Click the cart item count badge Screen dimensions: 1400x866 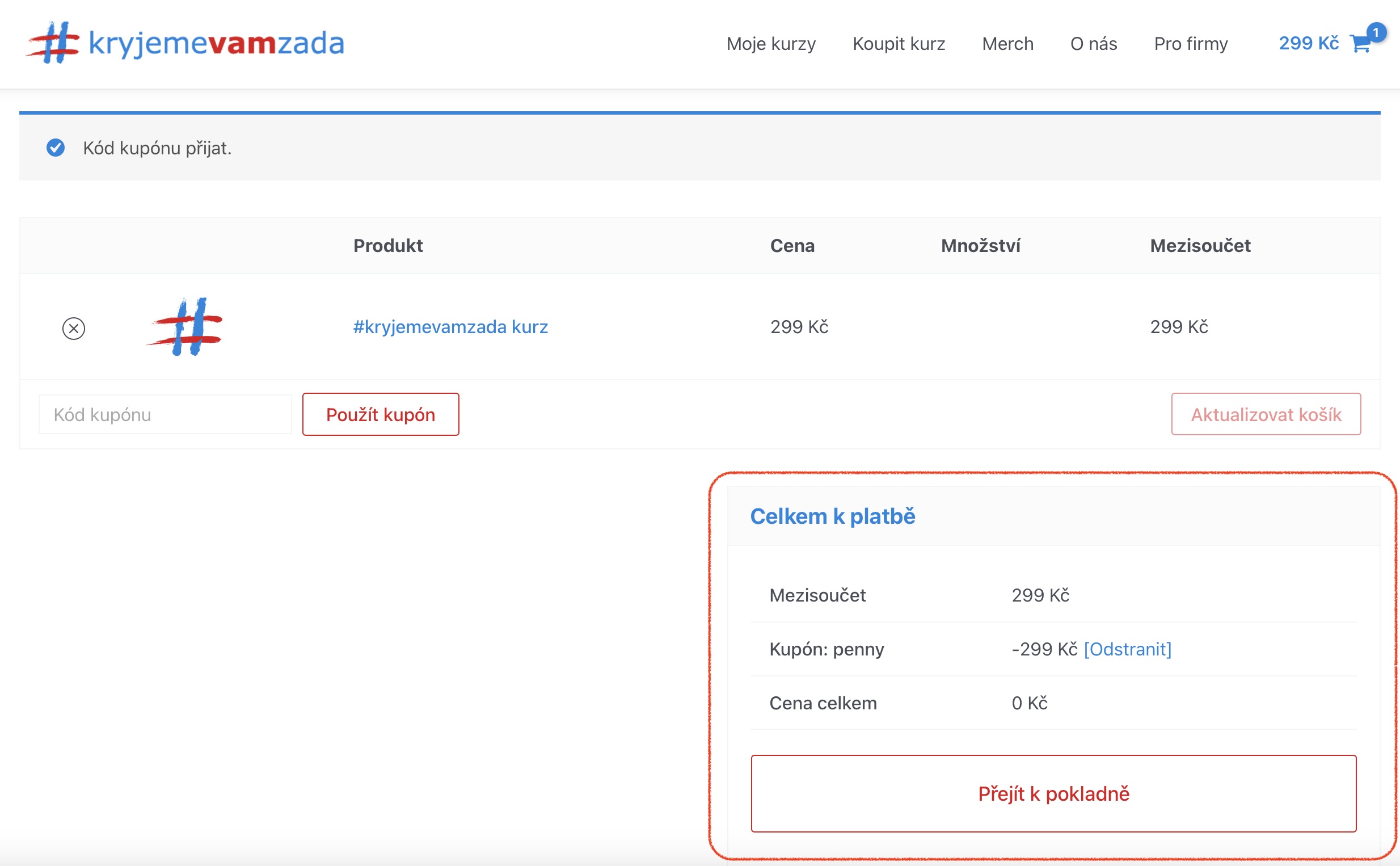tap(1376, 33)
